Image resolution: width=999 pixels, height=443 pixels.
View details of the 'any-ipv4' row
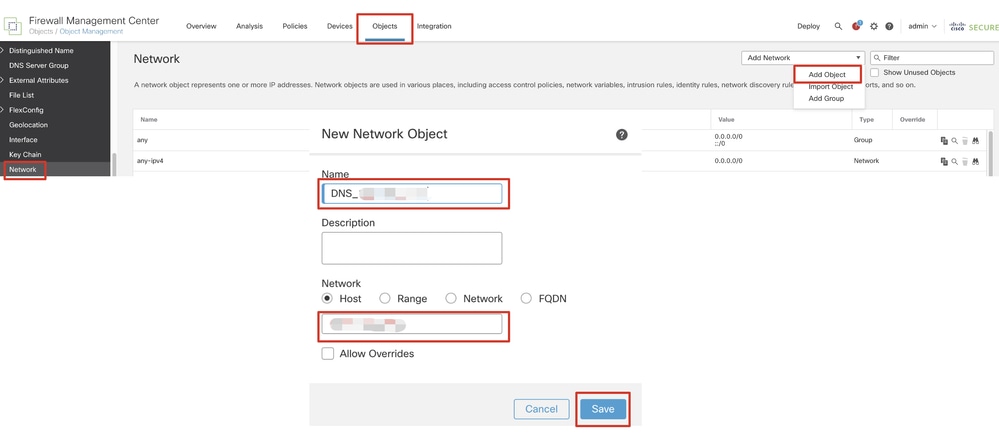click(x=954, y=161)
